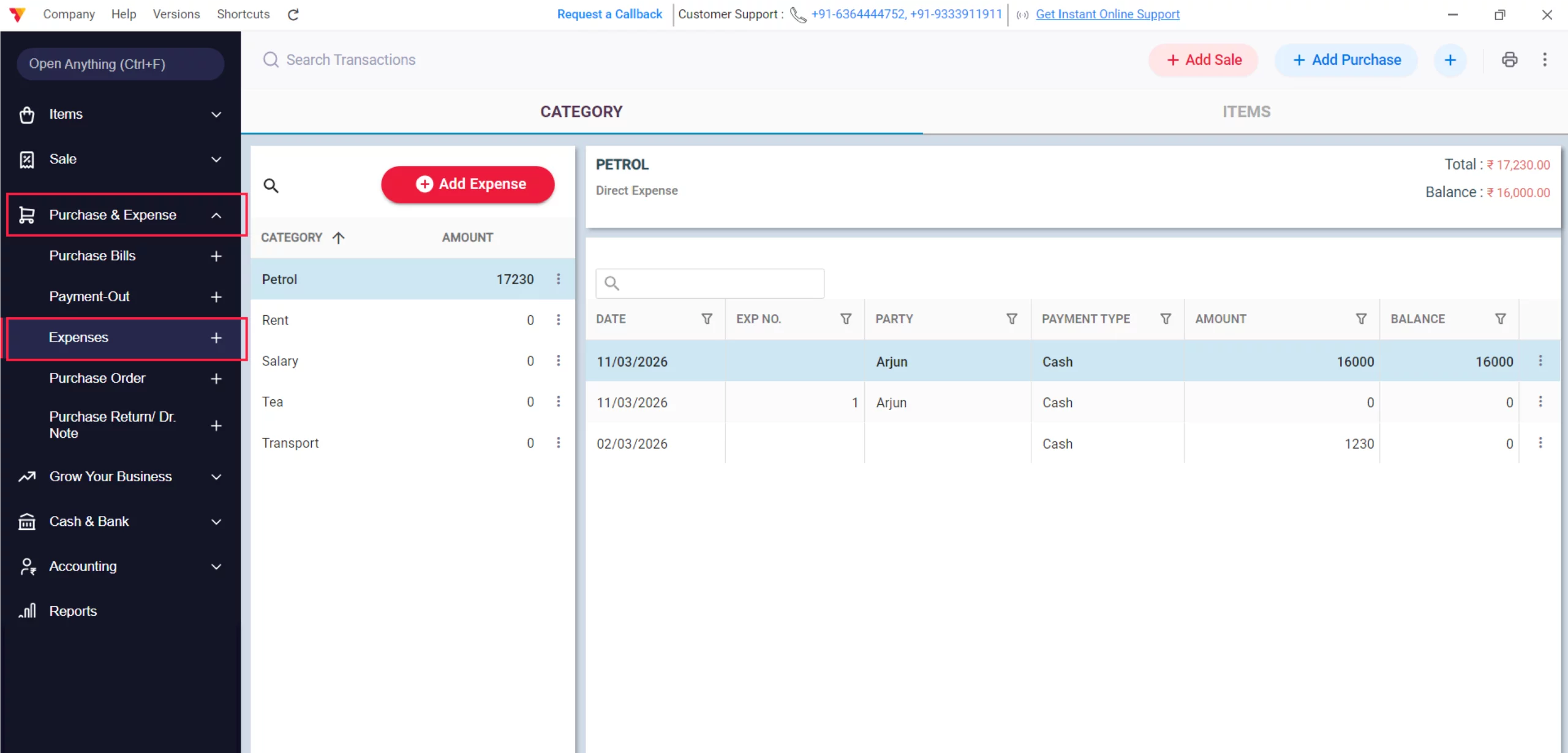Screen dimensions: 1568x753
Task: Switch to the ITEMS tab
Action: pyautogui.click(x=1246, y=111)
